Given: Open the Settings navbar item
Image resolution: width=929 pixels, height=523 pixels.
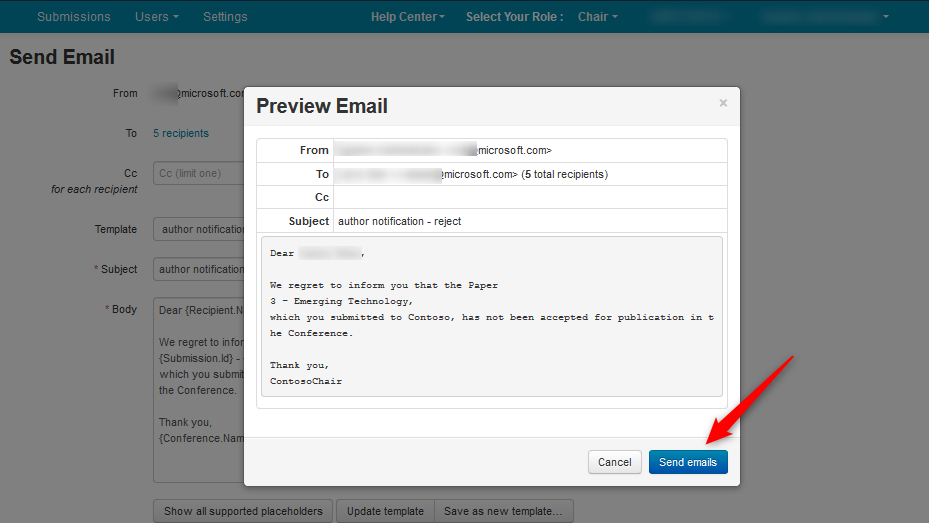Looking at the screenshot, I should (x=225, y=17).
